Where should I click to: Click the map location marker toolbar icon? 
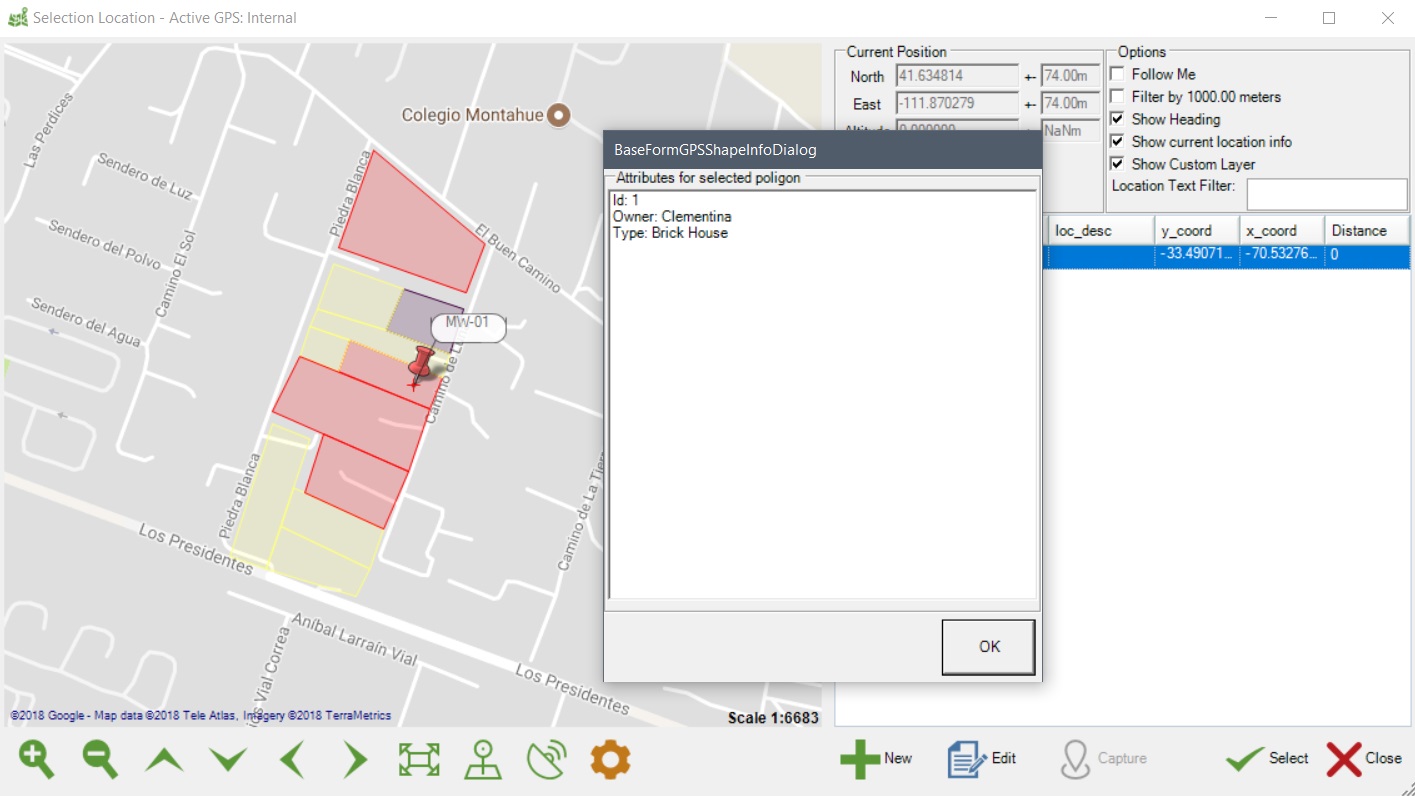483,760
